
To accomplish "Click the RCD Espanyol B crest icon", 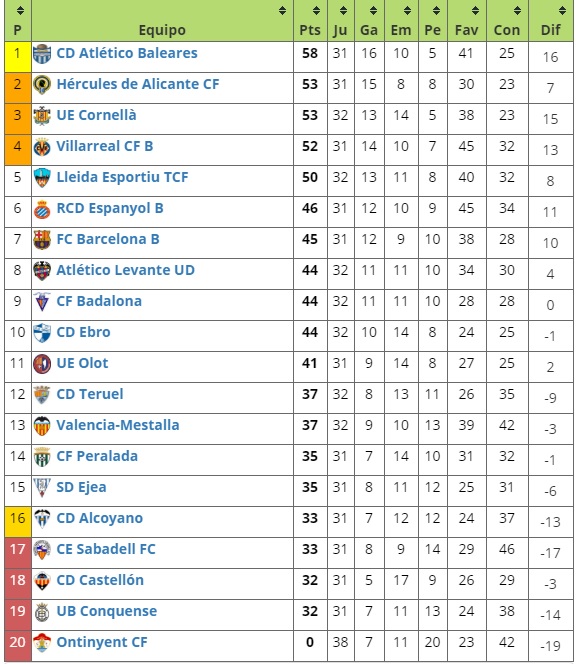I will [x=42, y=209].
